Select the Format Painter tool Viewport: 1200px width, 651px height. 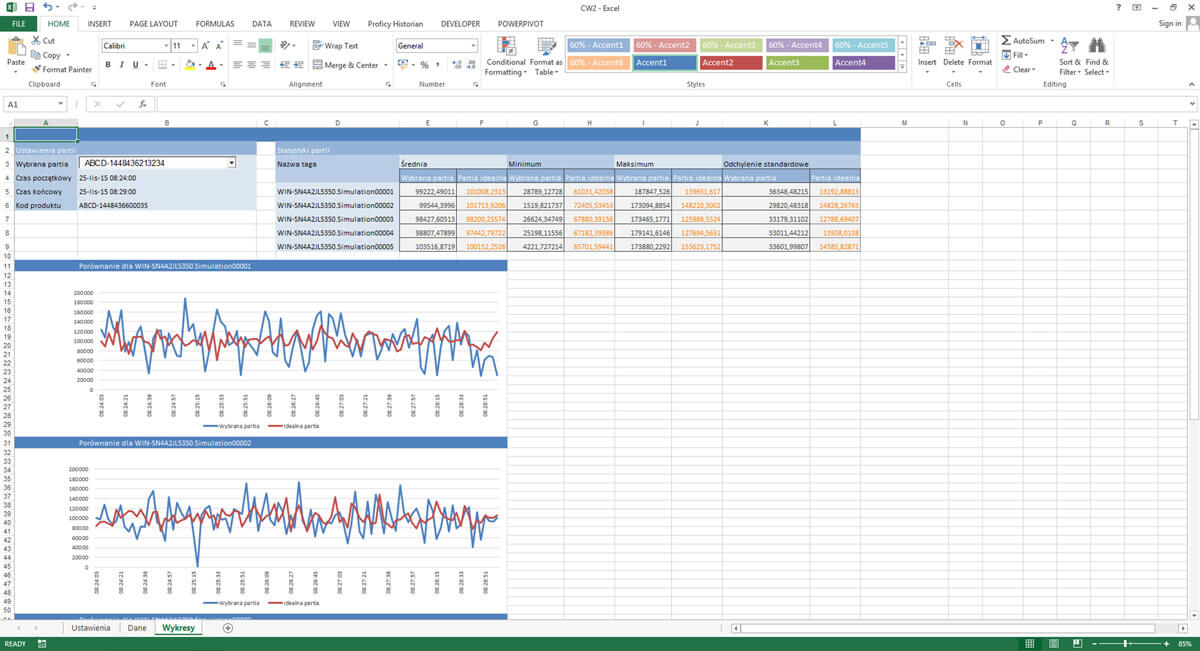(62, 69)
